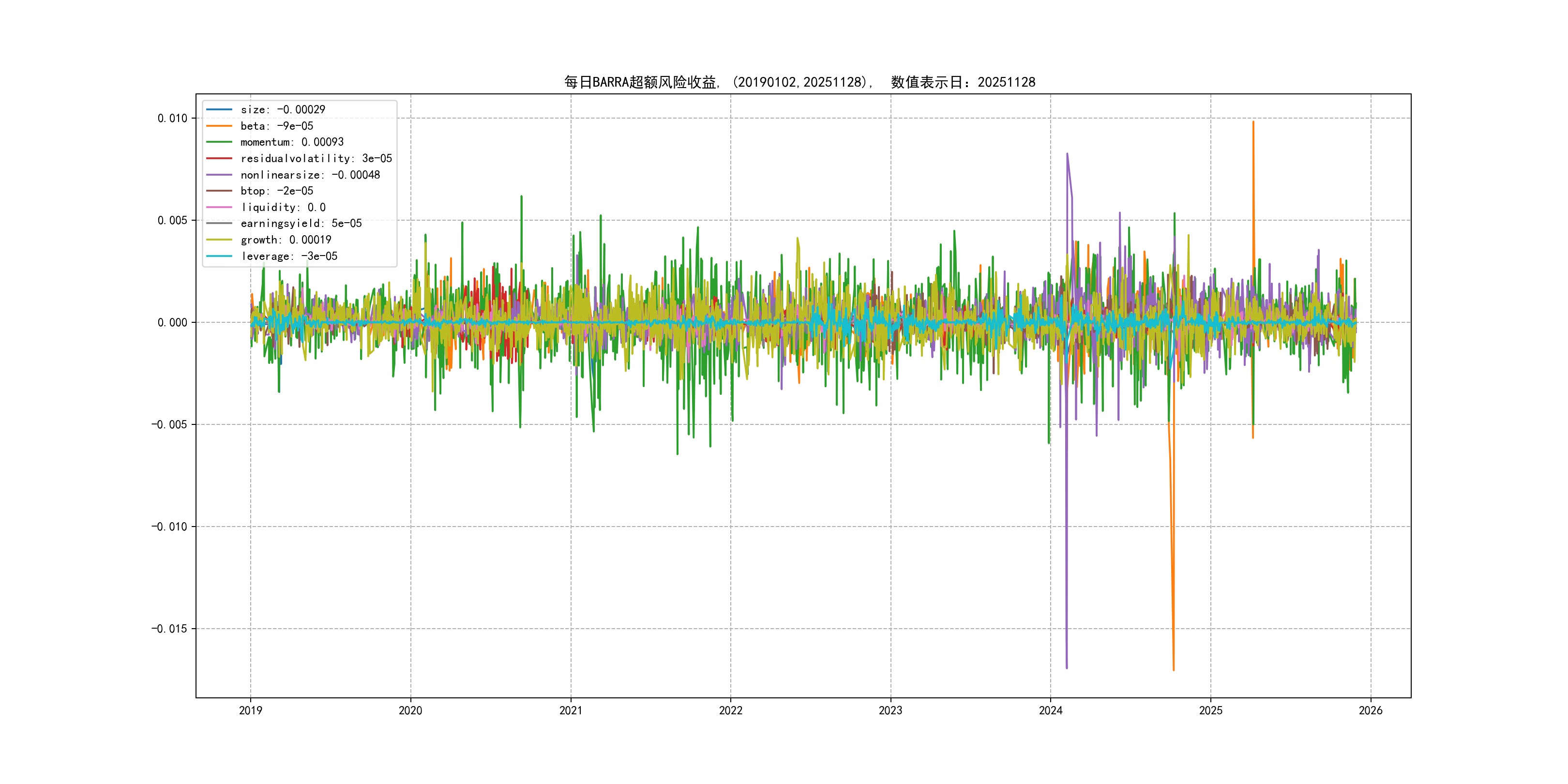Click the growth legend entry text

[286, 240]
